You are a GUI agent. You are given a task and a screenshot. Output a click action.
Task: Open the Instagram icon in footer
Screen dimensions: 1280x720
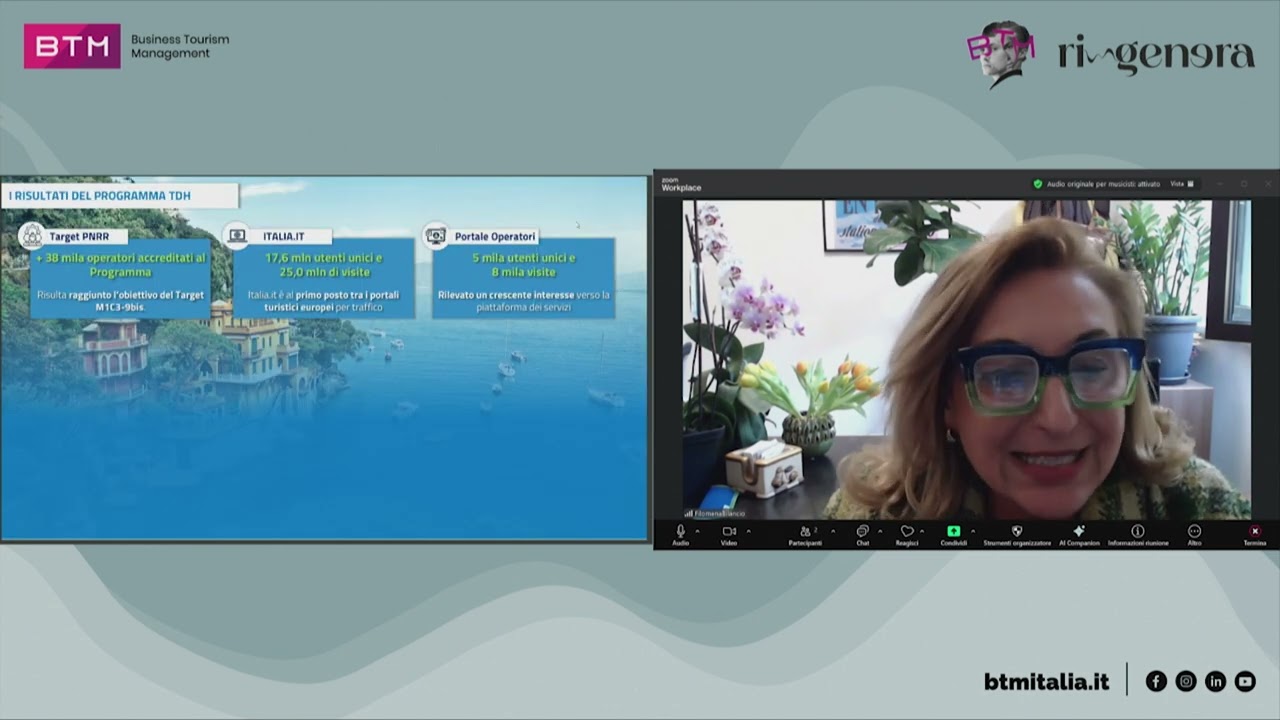(1186, 681)
